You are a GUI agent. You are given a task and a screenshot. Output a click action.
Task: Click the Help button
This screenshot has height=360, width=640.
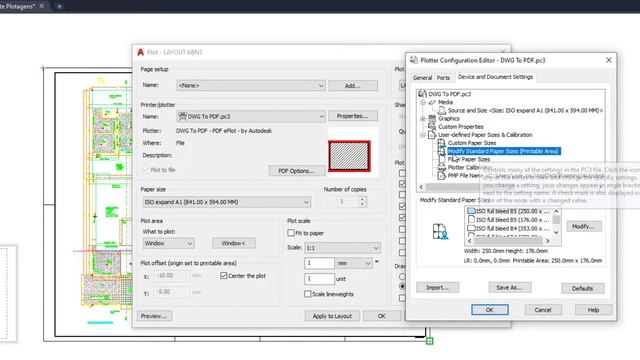pyautogui.click(x=593, y=310)
